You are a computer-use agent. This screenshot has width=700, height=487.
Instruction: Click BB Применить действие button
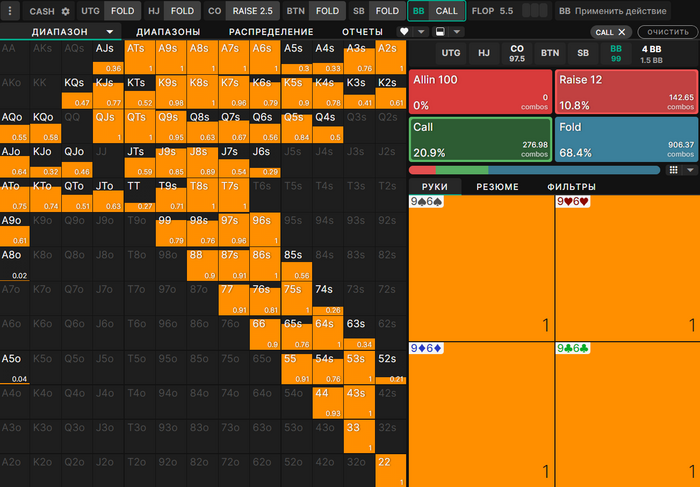click(612, 11)
